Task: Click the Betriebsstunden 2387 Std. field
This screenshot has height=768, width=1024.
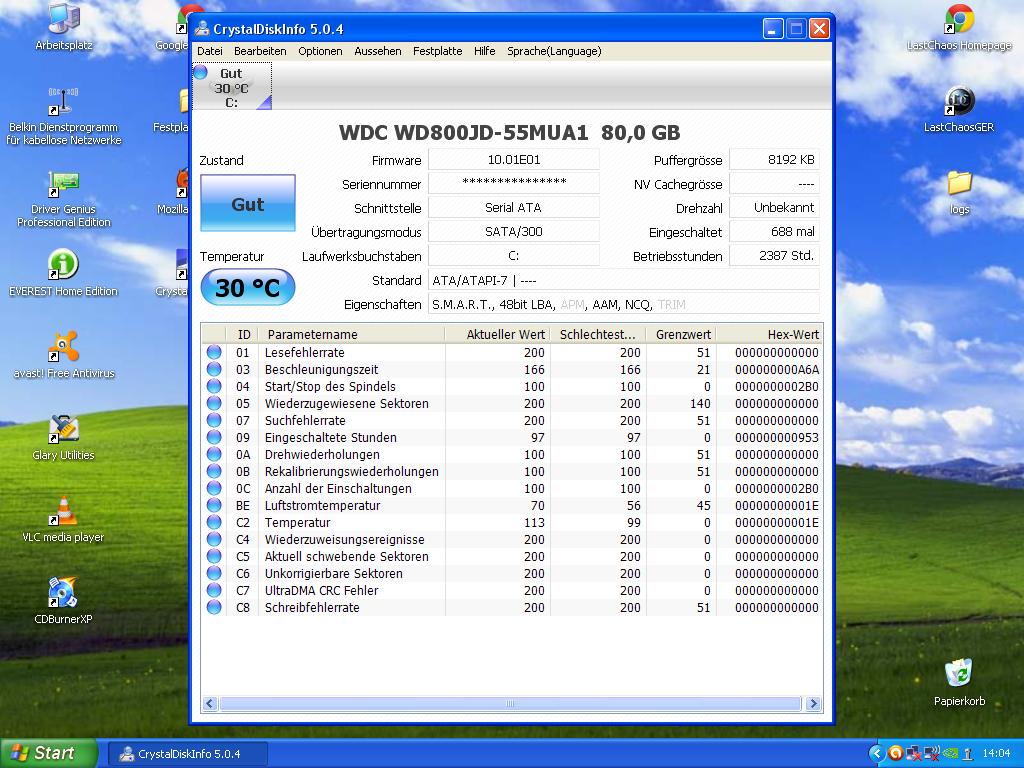Action: click(x=774, y=255)
